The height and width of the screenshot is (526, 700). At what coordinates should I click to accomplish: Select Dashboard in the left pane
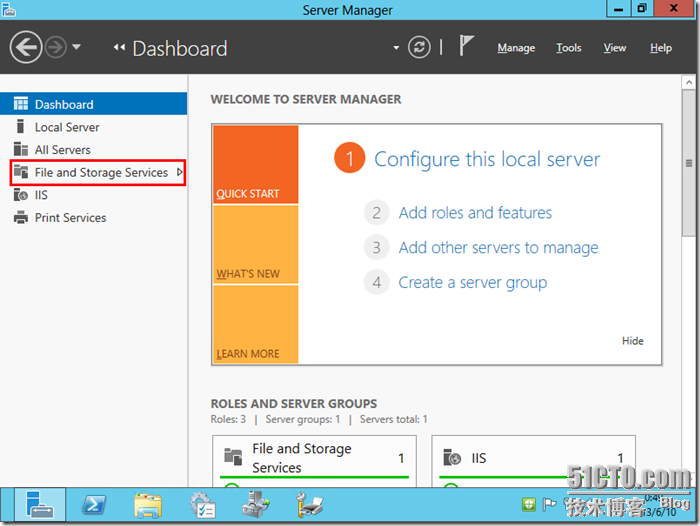click(x=94, y=104)
